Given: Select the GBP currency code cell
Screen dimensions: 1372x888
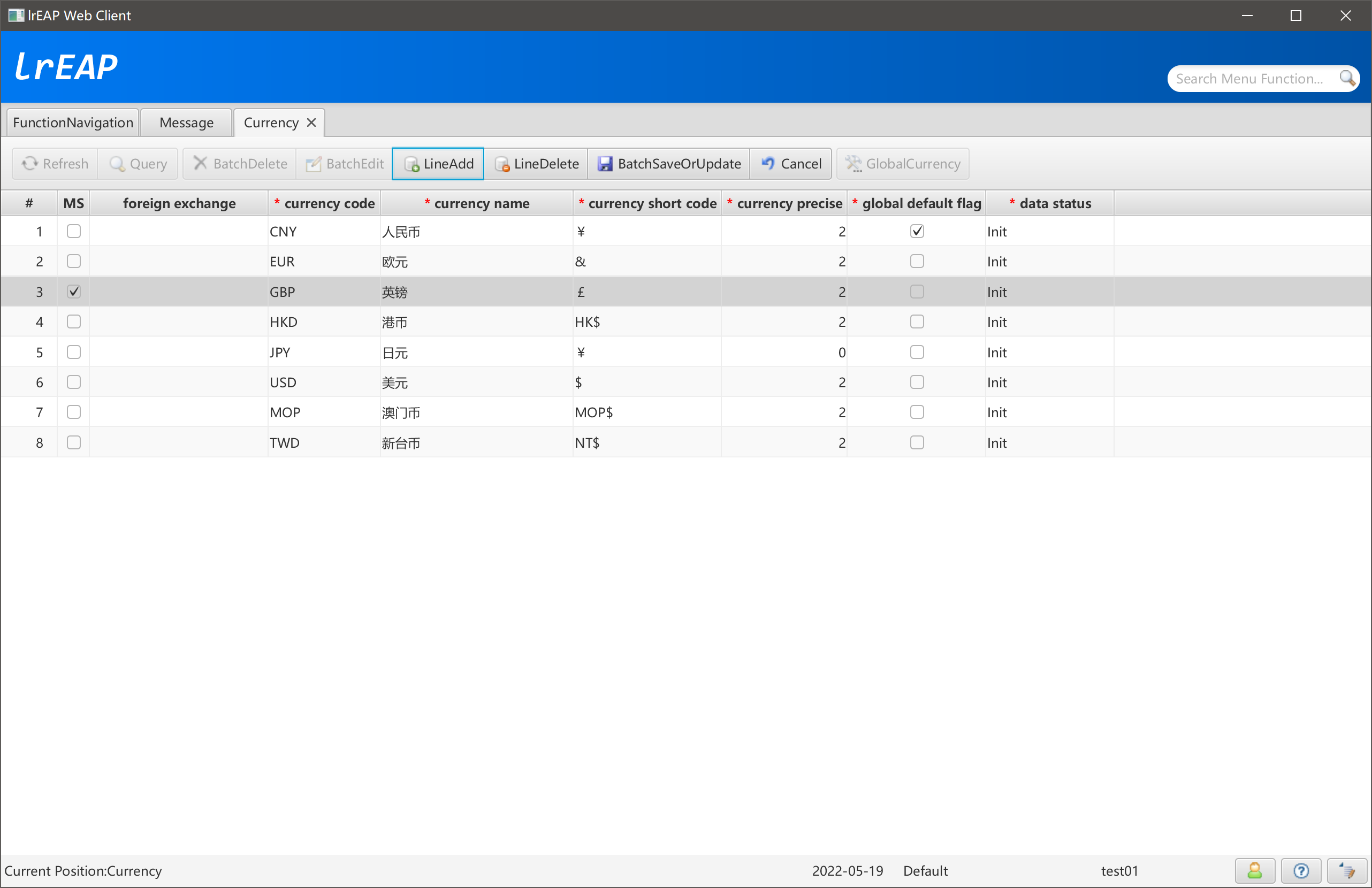Looking at the screenshot, I should coord(324,292).
